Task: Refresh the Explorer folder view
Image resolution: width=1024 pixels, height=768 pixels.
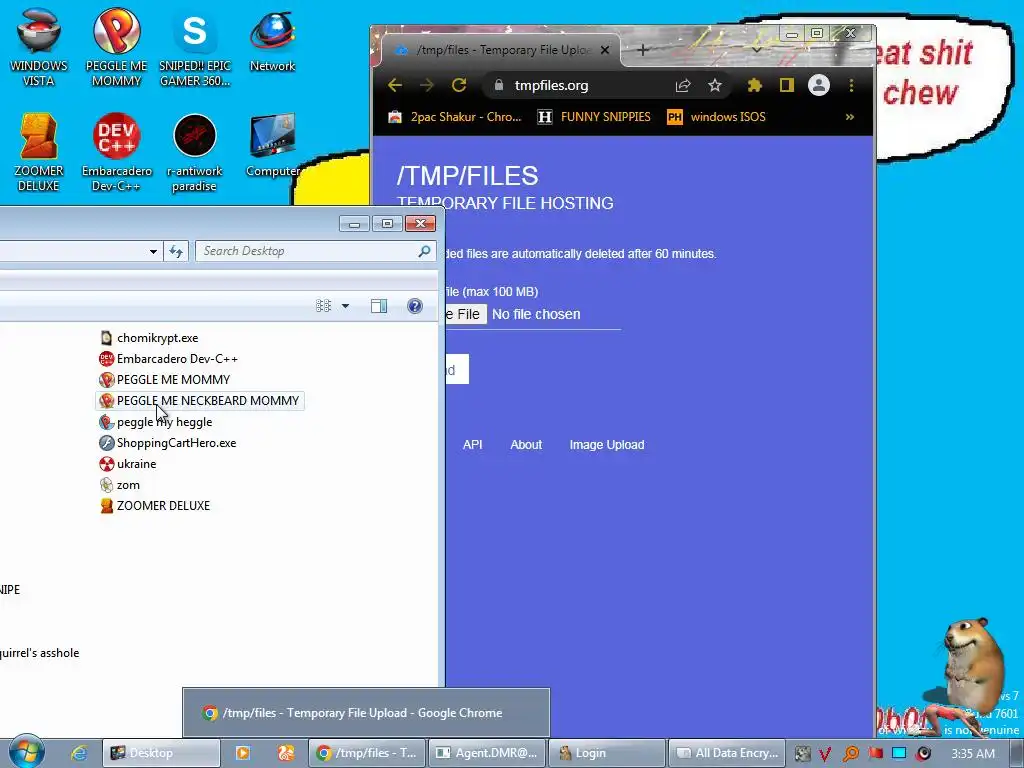Action: [x=176, y=251]
